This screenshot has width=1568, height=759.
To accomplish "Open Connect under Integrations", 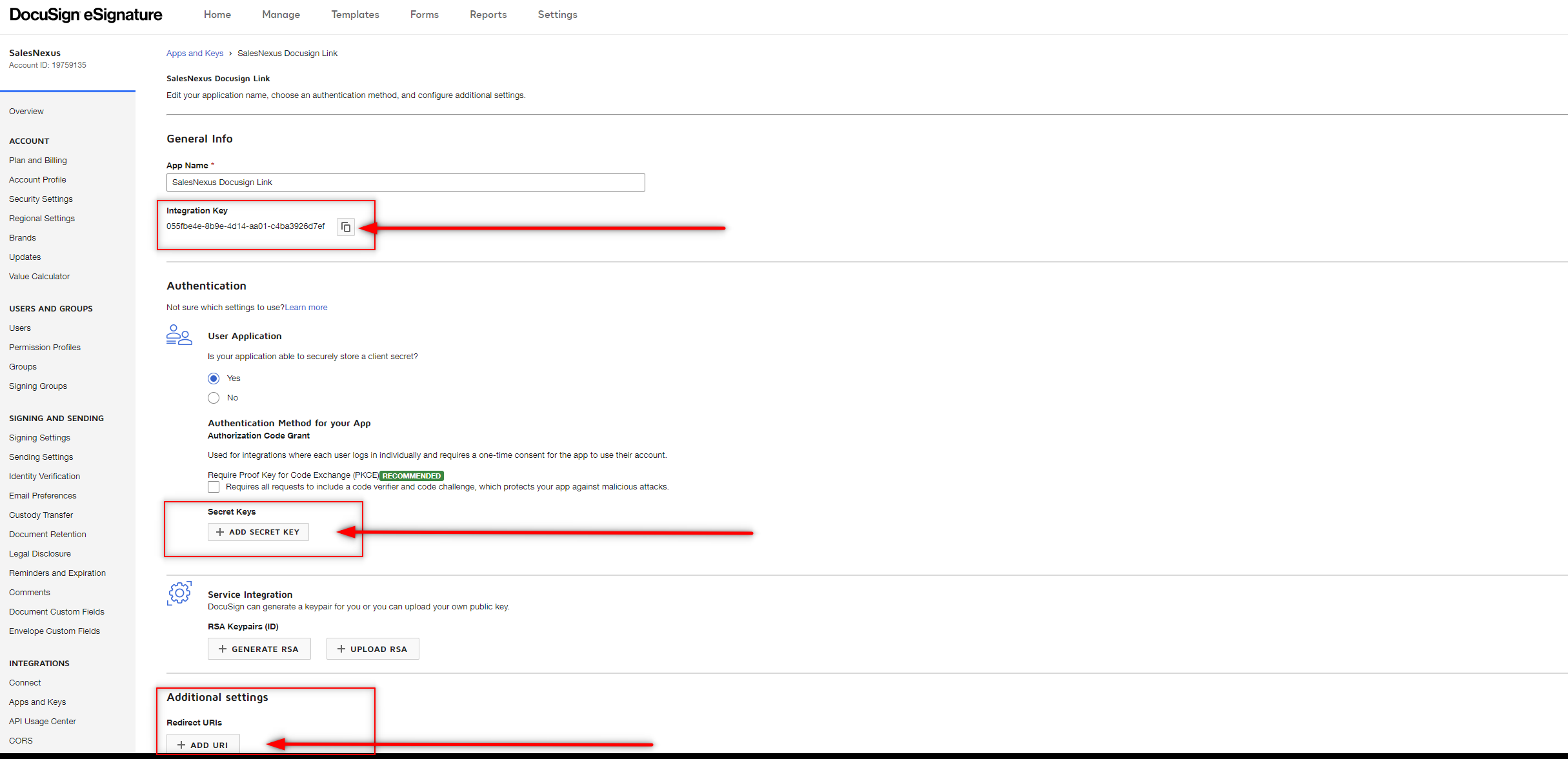I will [x=25, y=683].
